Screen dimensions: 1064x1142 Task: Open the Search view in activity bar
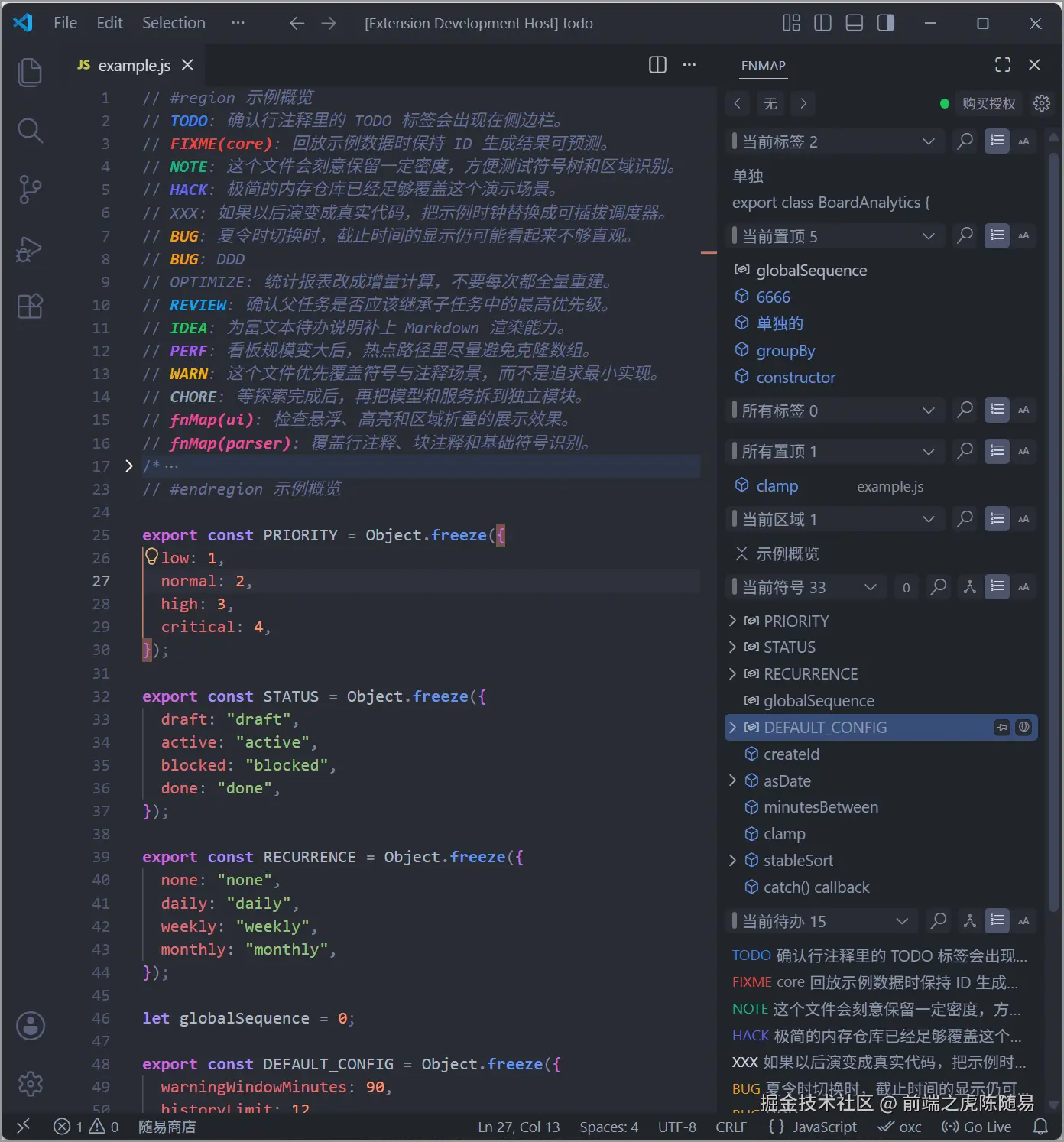(30, 131)
